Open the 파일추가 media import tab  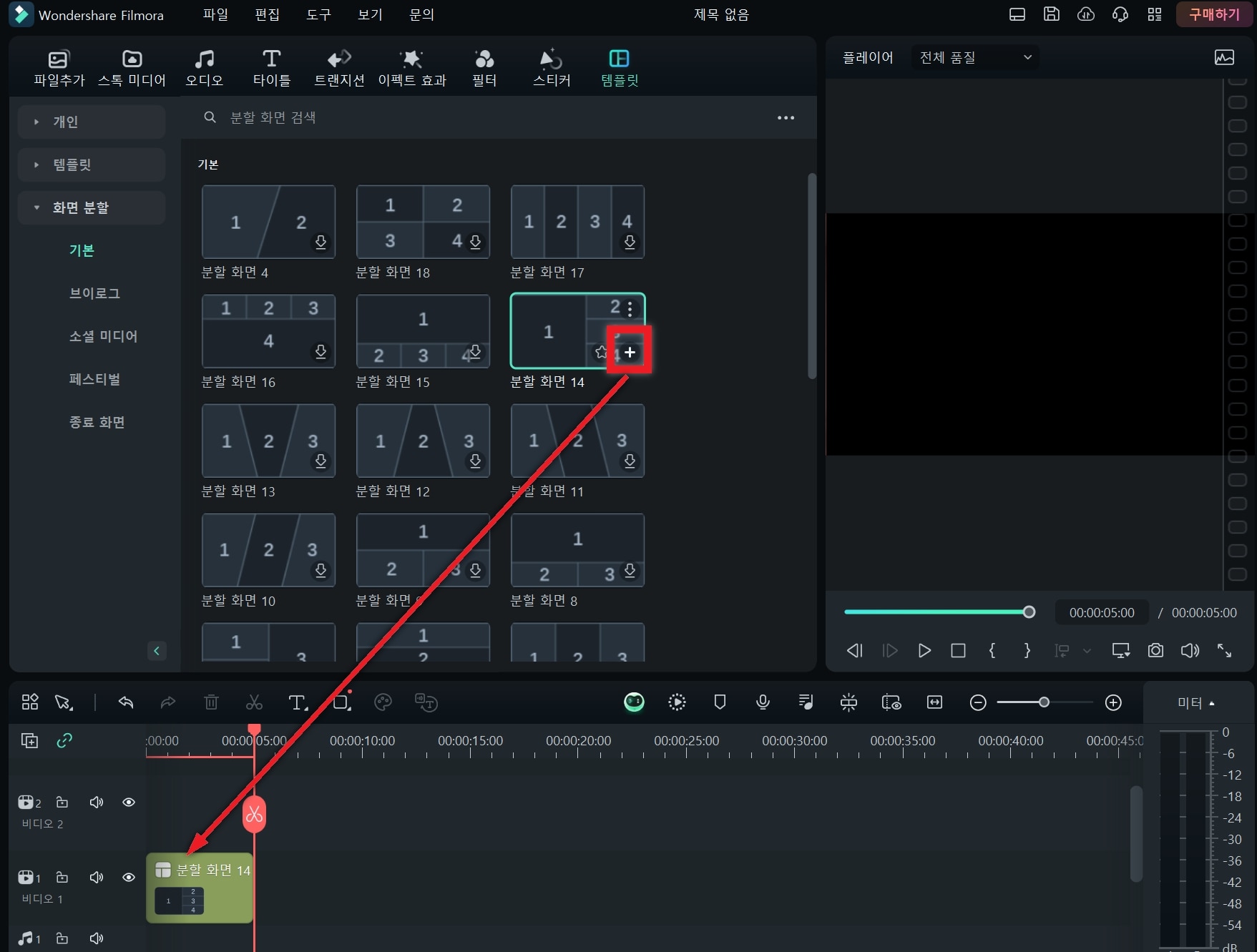(59, 68)
